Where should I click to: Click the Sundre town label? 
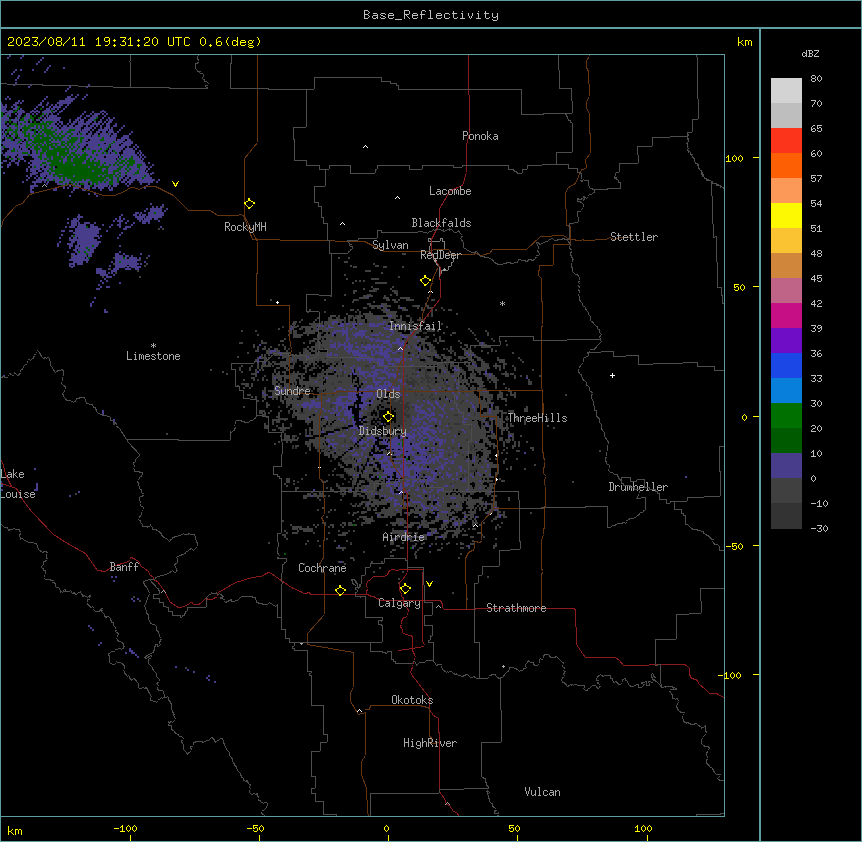click(292, 391)
